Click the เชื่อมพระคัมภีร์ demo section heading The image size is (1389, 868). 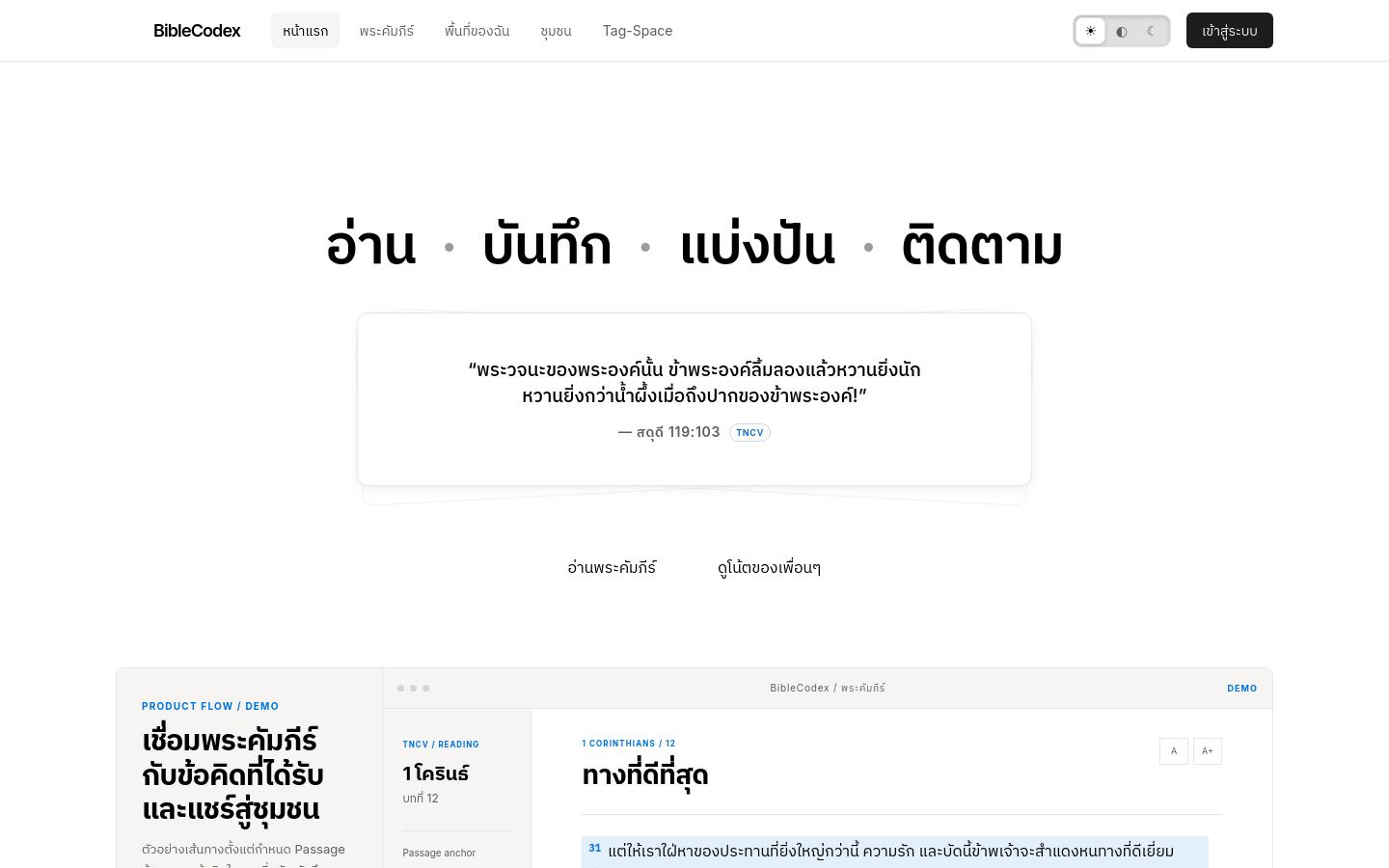click(232, 774)
